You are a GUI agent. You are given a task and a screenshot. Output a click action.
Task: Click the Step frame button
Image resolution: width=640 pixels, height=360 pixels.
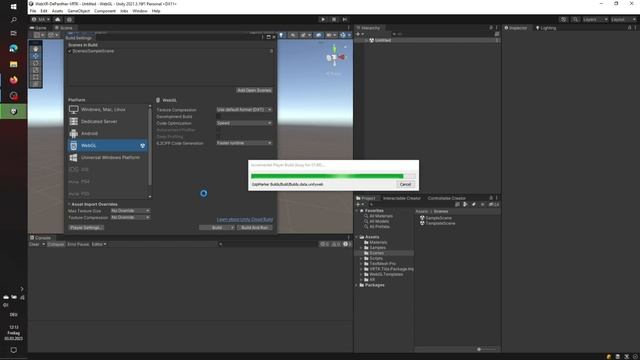coord(345,19)
